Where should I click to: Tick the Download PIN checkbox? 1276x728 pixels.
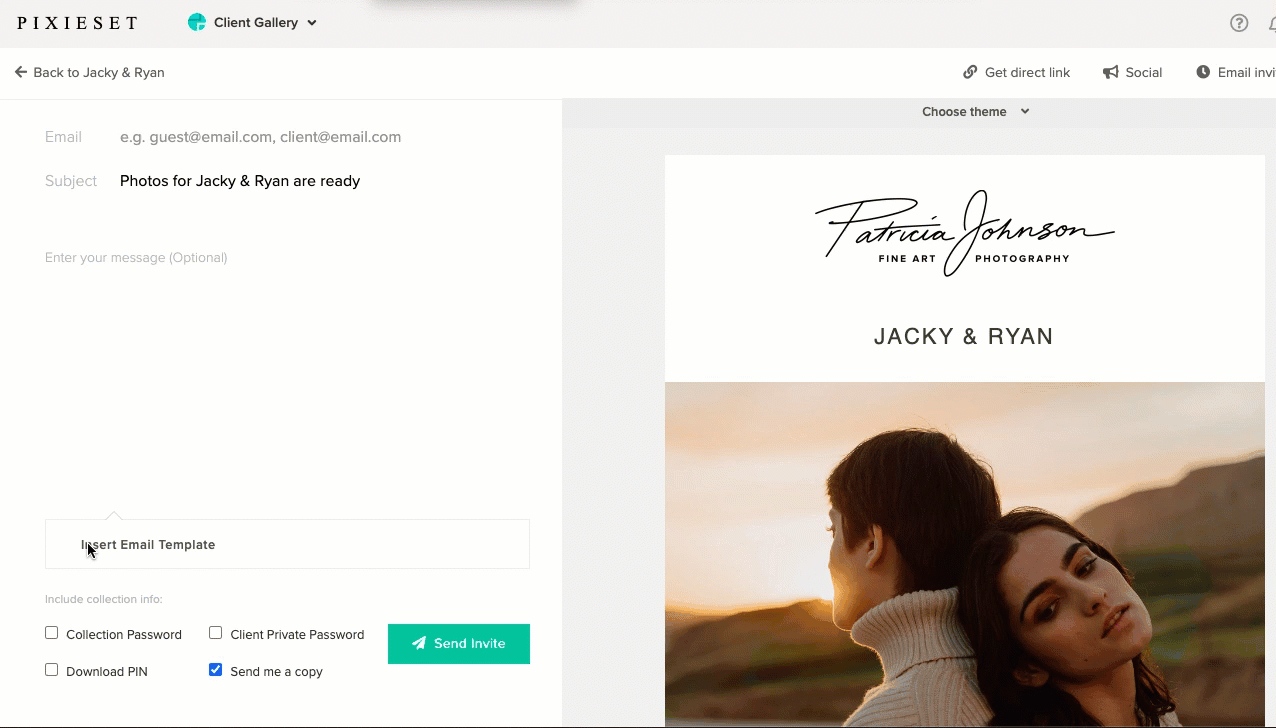tap(52, 670)
